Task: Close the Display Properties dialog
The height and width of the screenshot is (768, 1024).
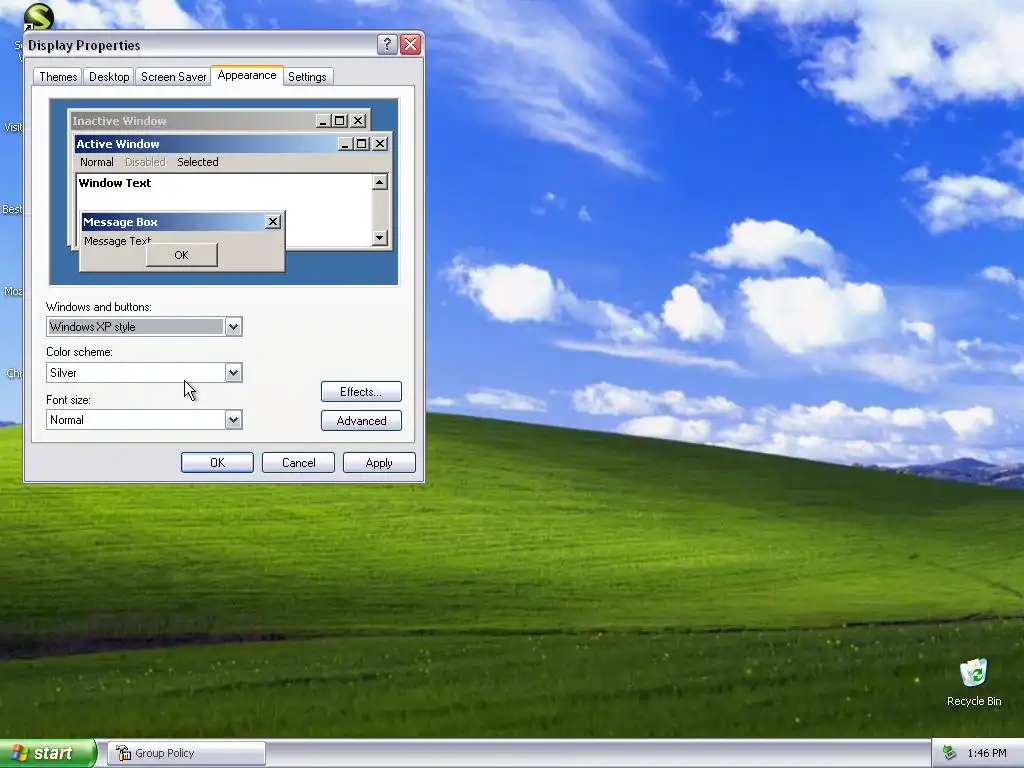Action: pos(410,44)
